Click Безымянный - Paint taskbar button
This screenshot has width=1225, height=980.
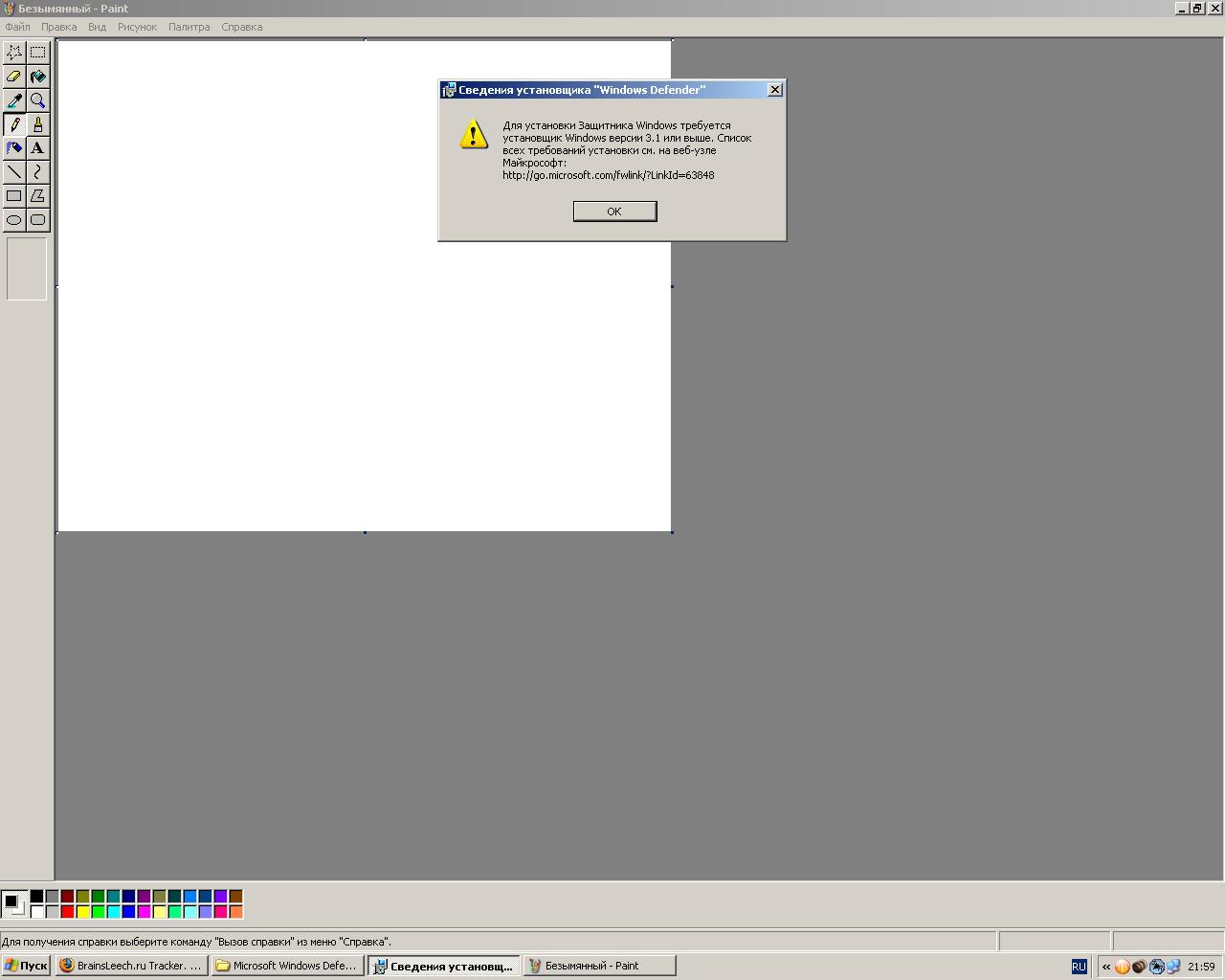point(599,966)
